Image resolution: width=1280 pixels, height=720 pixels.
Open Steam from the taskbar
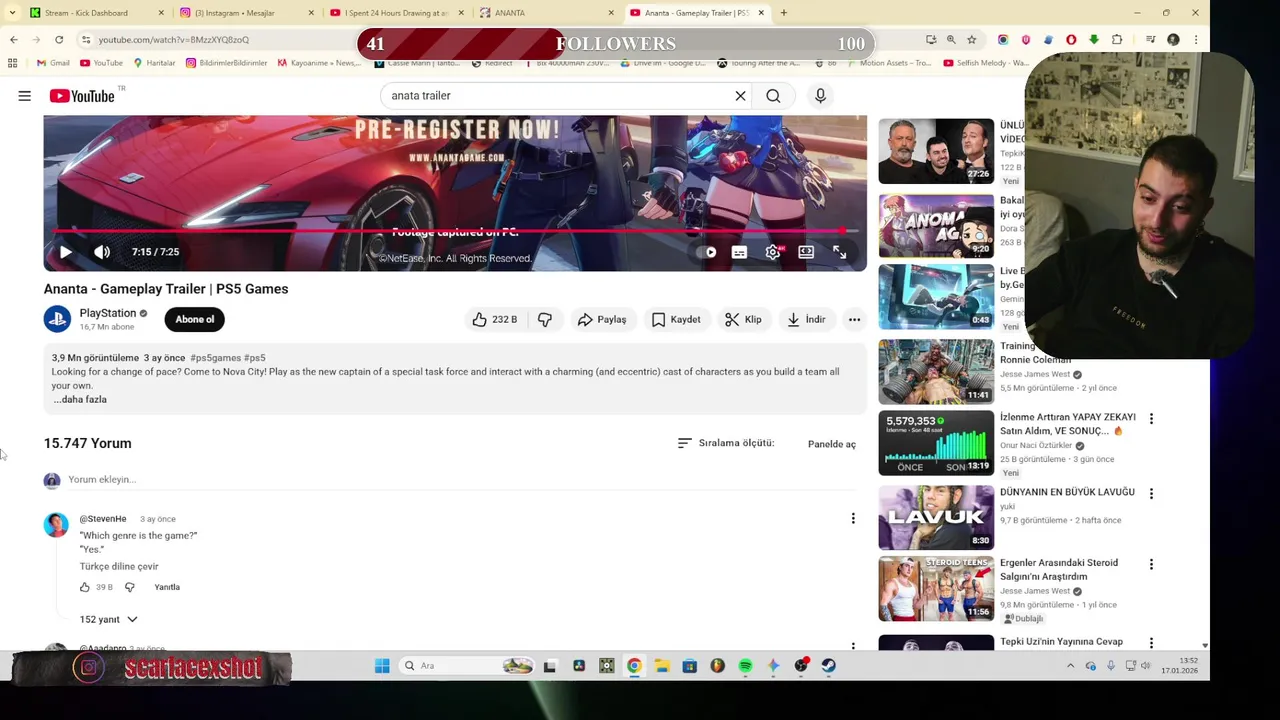(x=829, y=666)
